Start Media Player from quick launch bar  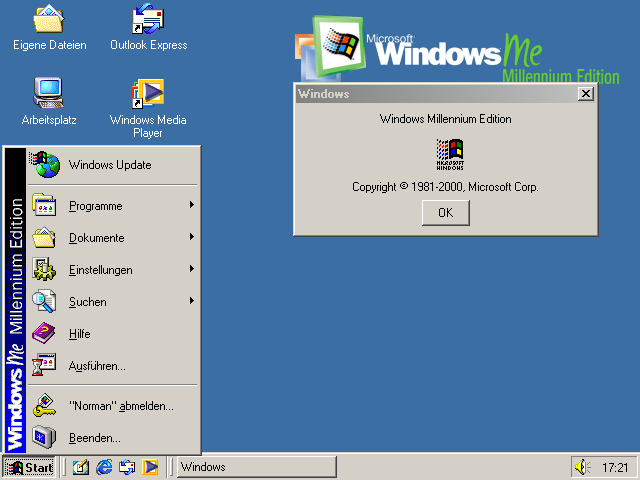tap(150, 467)
